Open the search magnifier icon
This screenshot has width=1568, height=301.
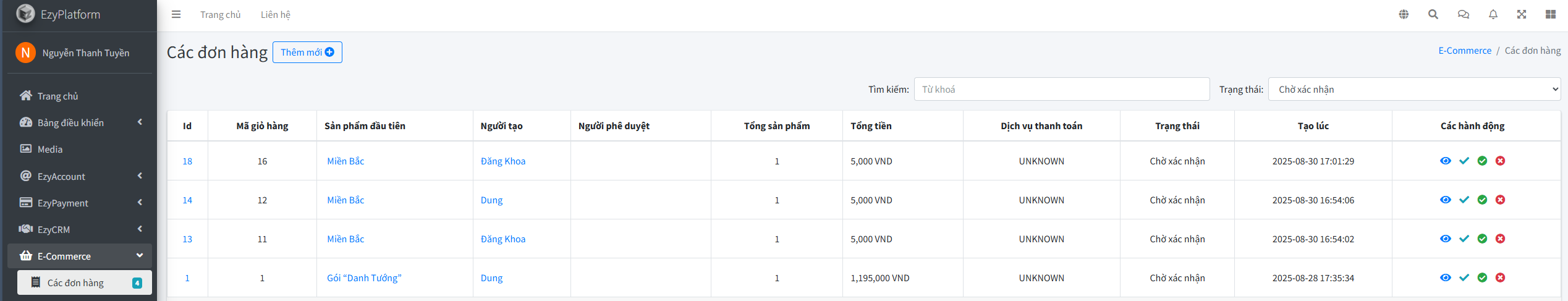coord(1433,14)
